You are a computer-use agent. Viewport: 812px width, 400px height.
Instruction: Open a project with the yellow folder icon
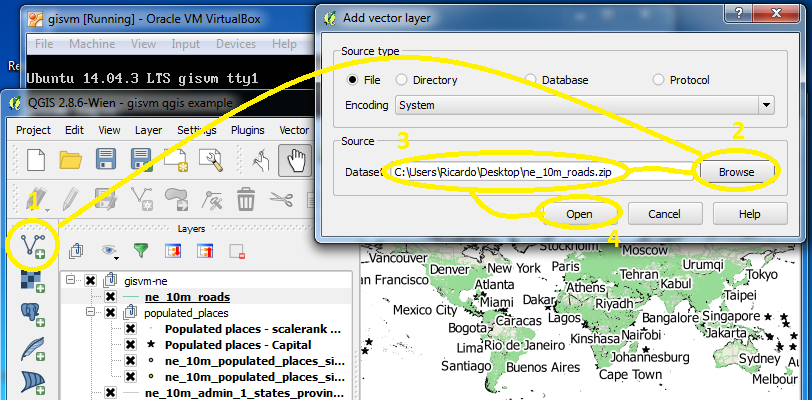click(x=71, y=161)
